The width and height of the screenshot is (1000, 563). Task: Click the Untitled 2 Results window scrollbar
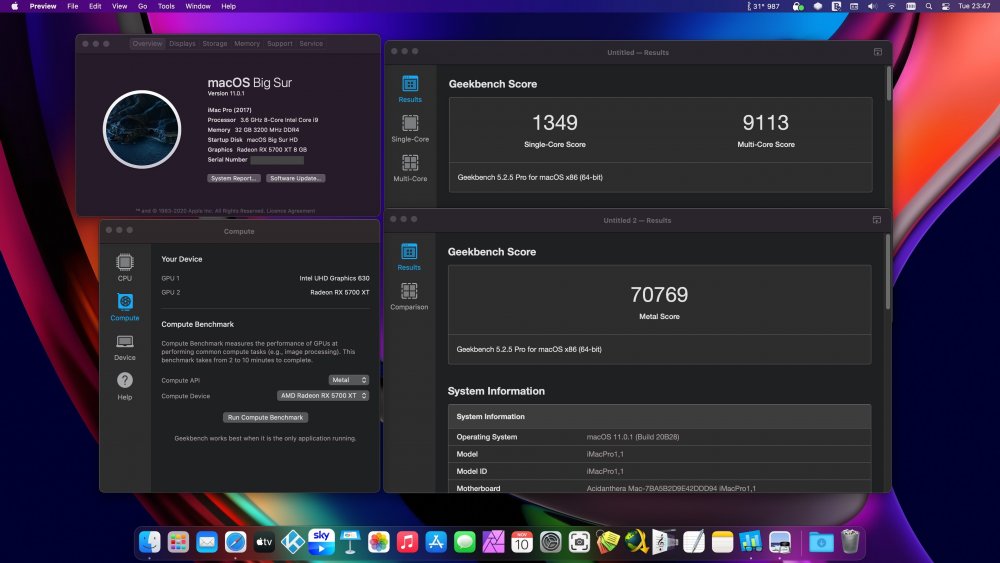point(888,272)
